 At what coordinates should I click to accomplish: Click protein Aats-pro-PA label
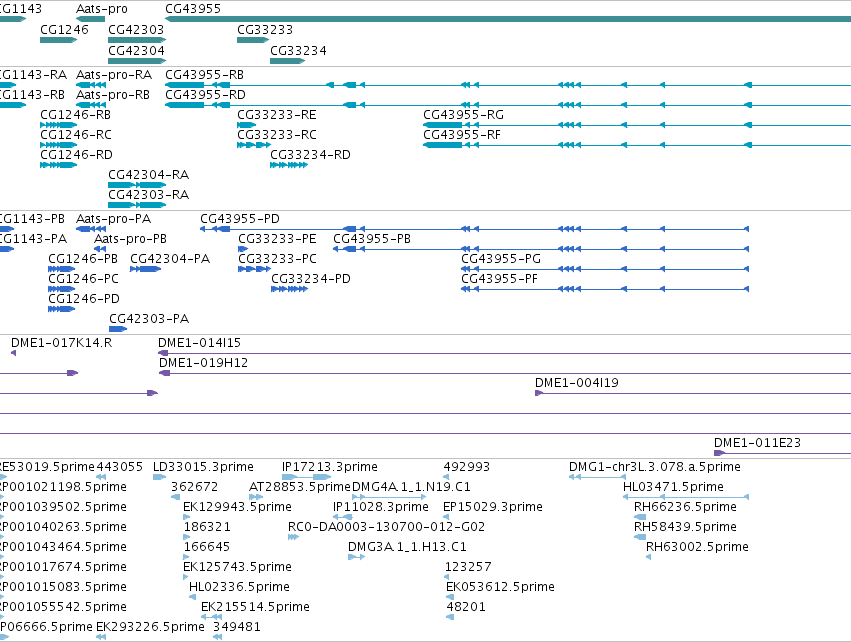point(113,218)
